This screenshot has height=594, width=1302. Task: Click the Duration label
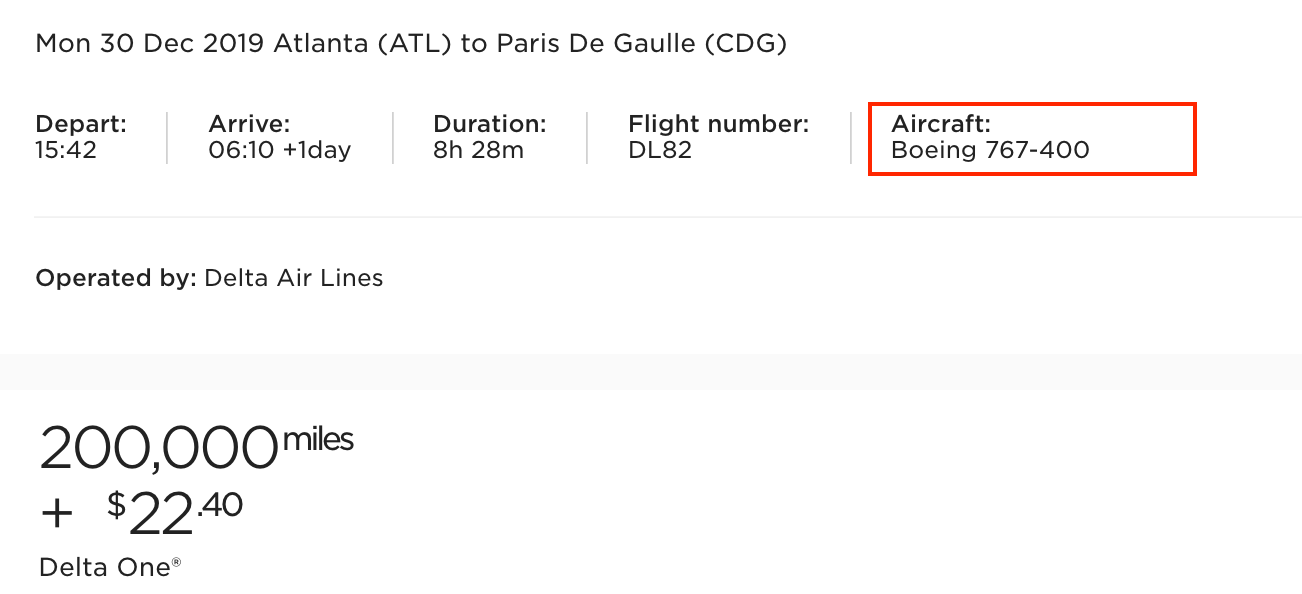point(489,125)
